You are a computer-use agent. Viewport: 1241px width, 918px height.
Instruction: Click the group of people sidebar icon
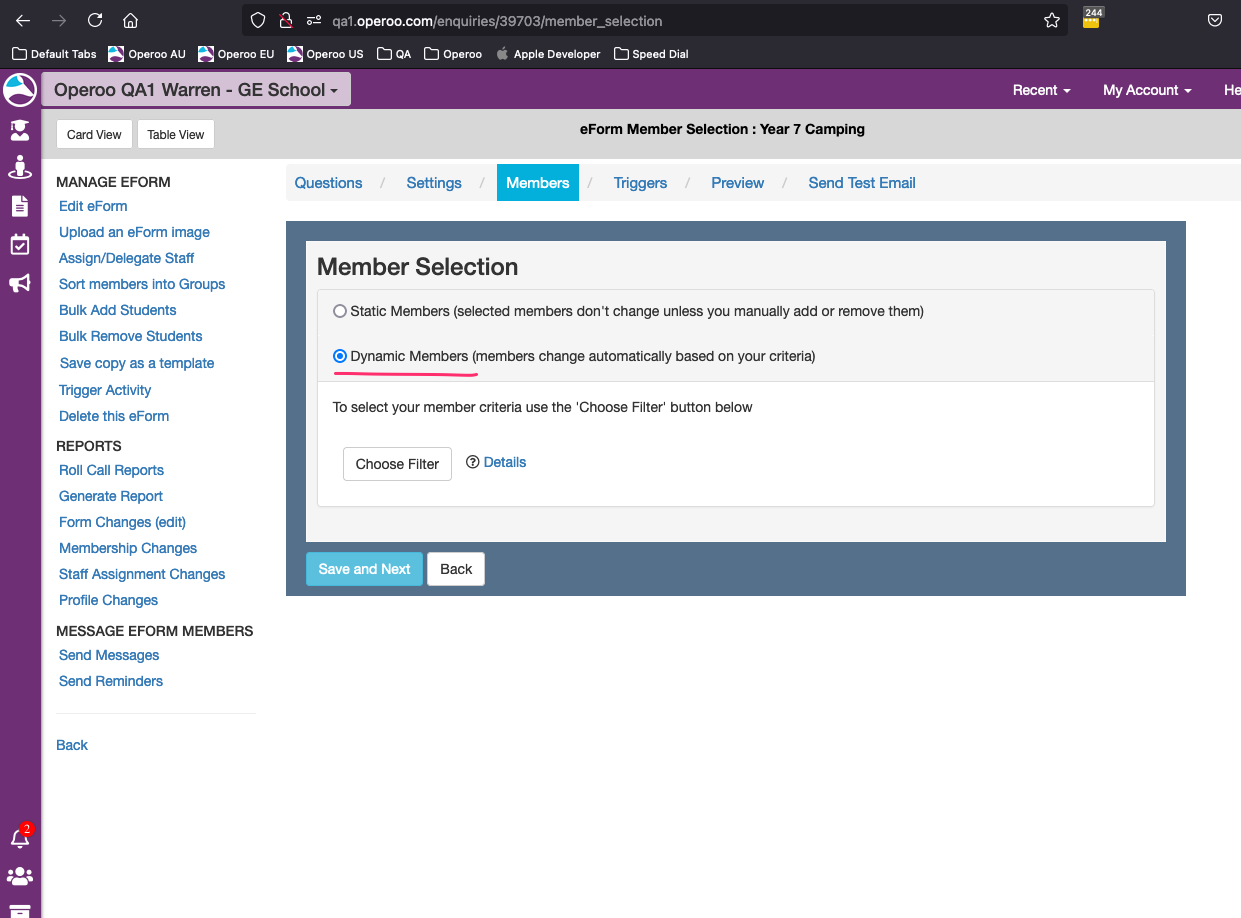(x=20, y=876)
